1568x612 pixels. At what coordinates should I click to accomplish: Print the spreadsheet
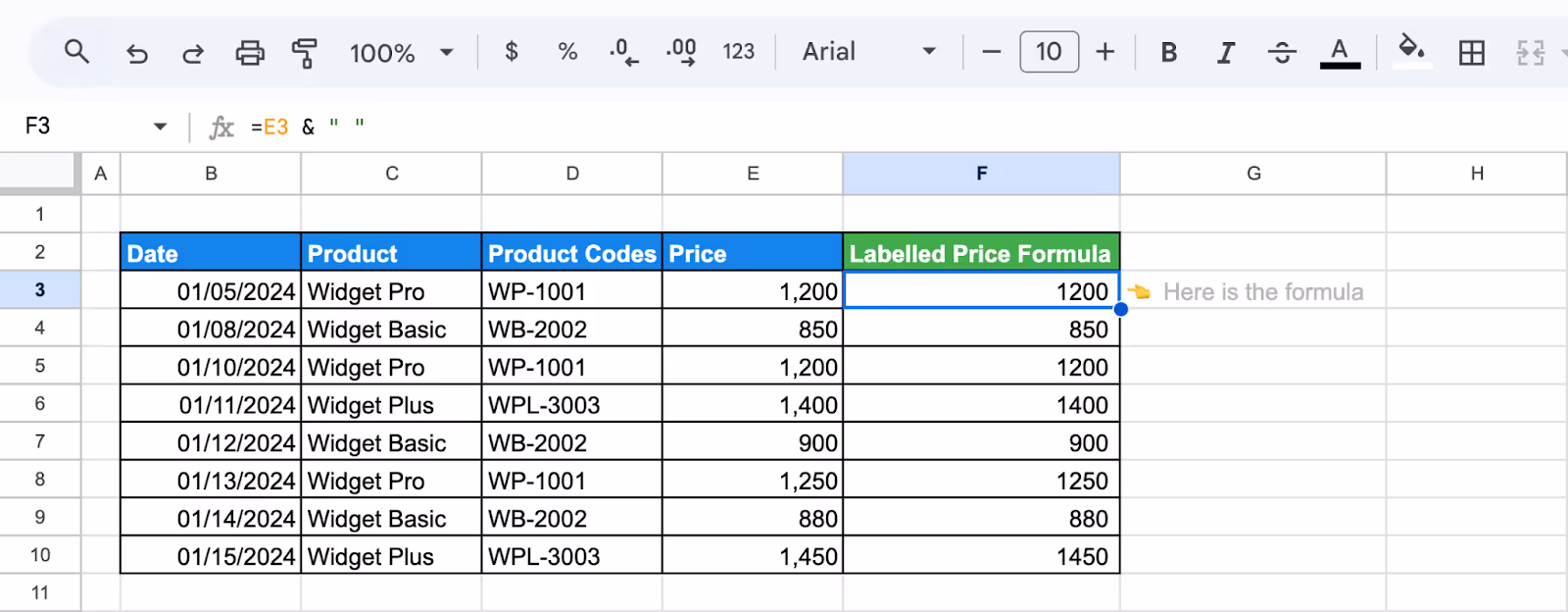(250, 53)
